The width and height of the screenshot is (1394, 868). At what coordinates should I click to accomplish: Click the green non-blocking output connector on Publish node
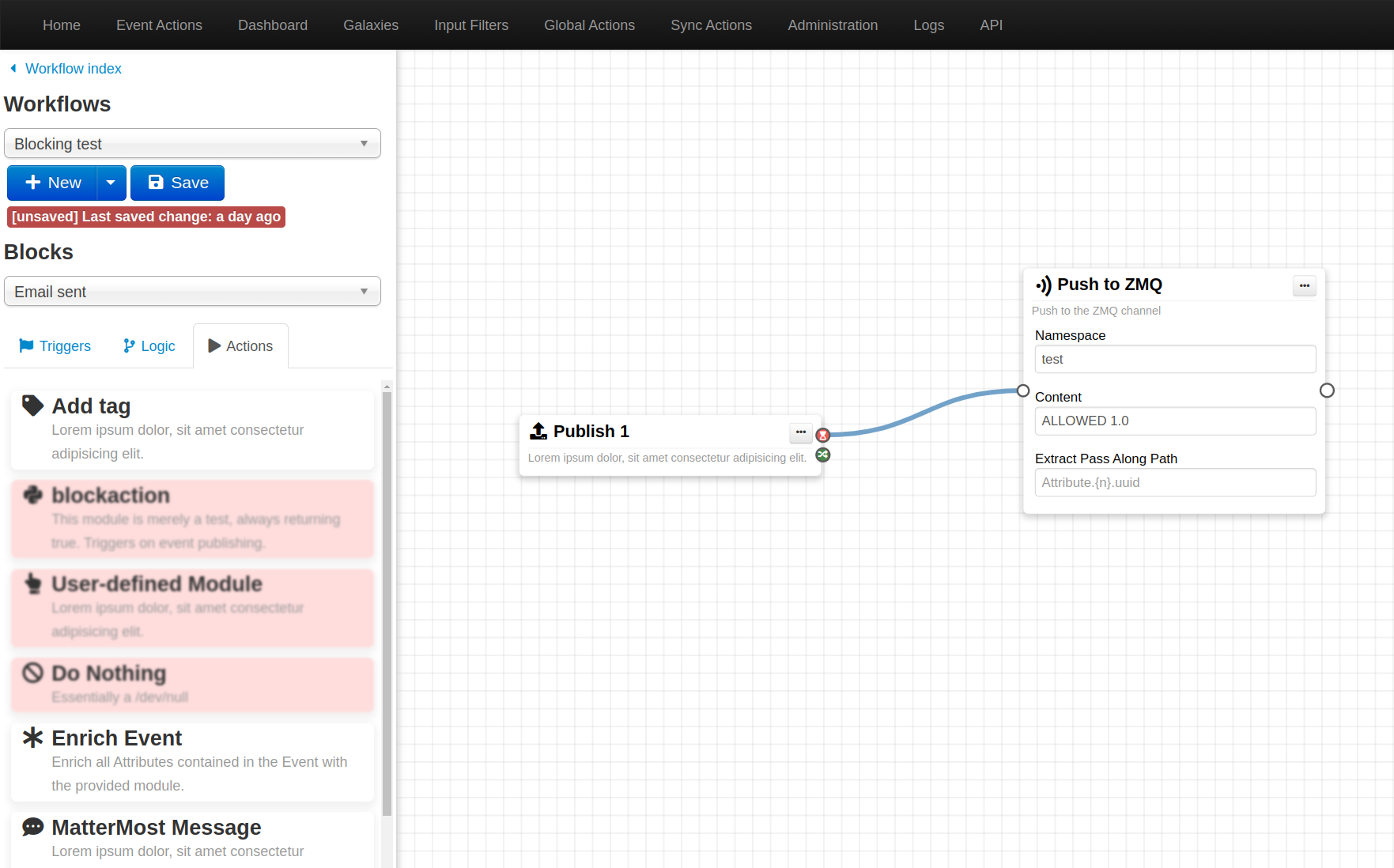pyautogui.click(x=823, y=455)
